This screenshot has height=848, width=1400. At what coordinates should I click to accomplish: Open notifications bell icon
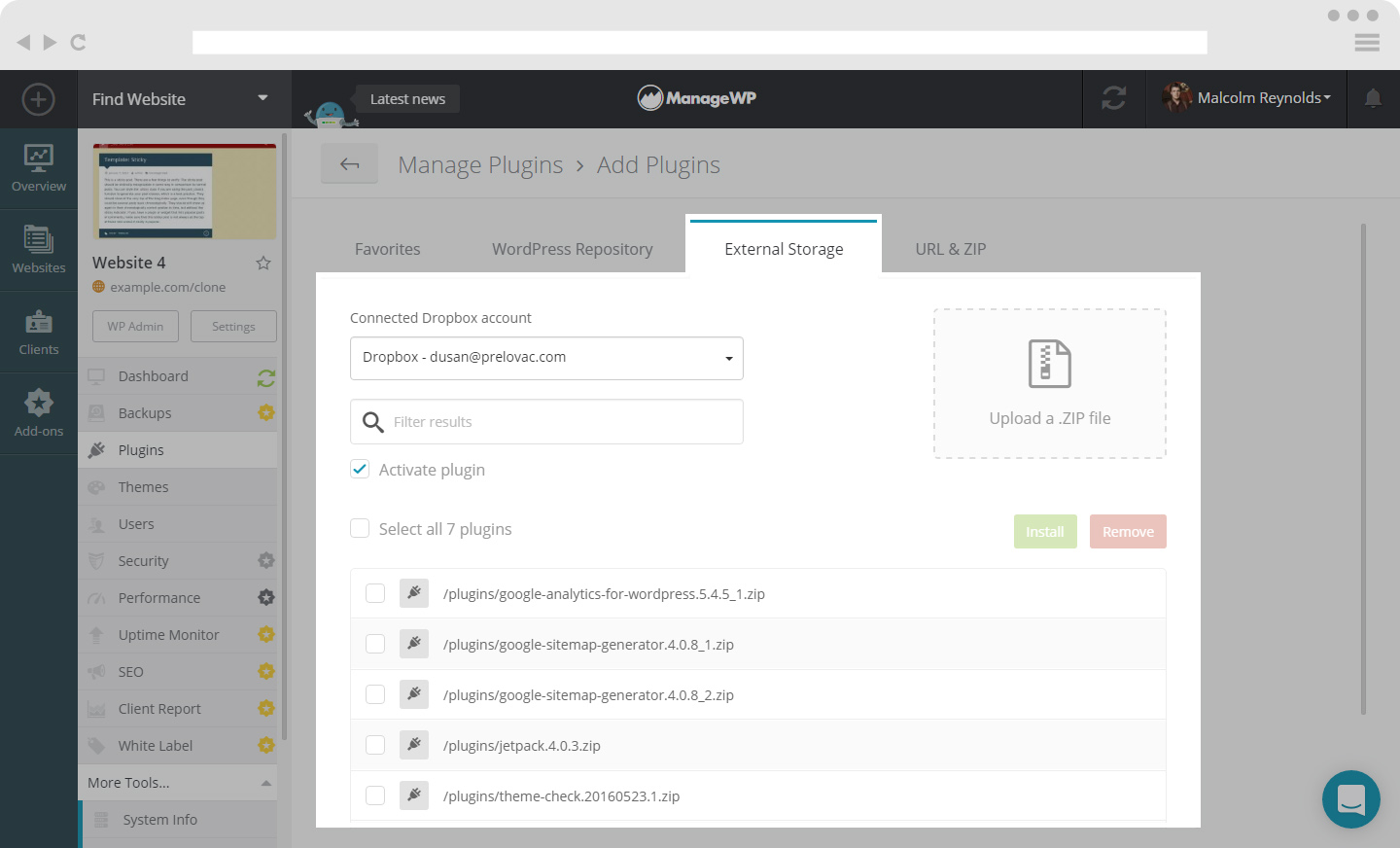[x=1373, y=98]
